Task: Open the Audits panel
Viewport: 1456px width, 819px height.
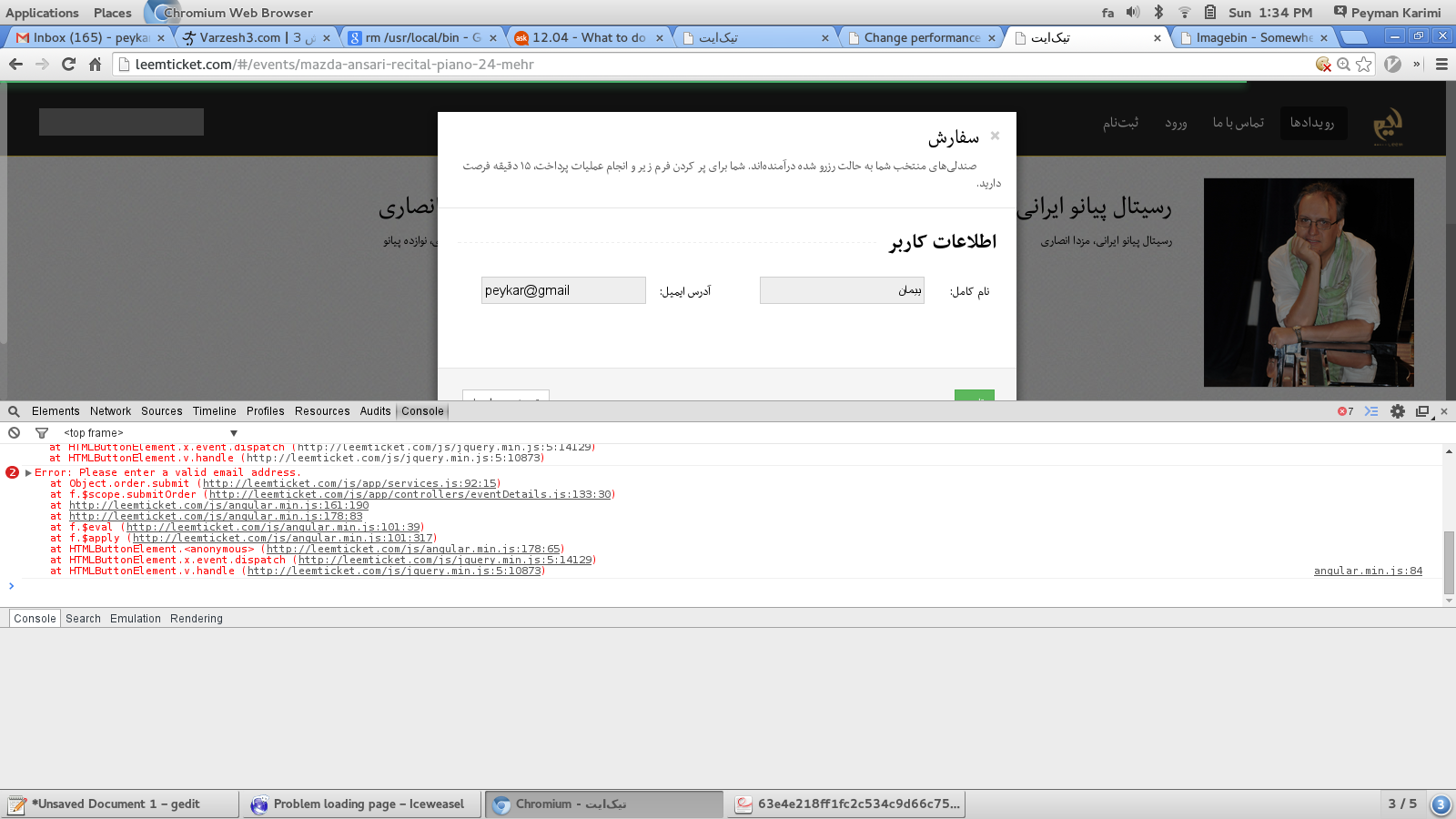Action: tap(375, 411)
